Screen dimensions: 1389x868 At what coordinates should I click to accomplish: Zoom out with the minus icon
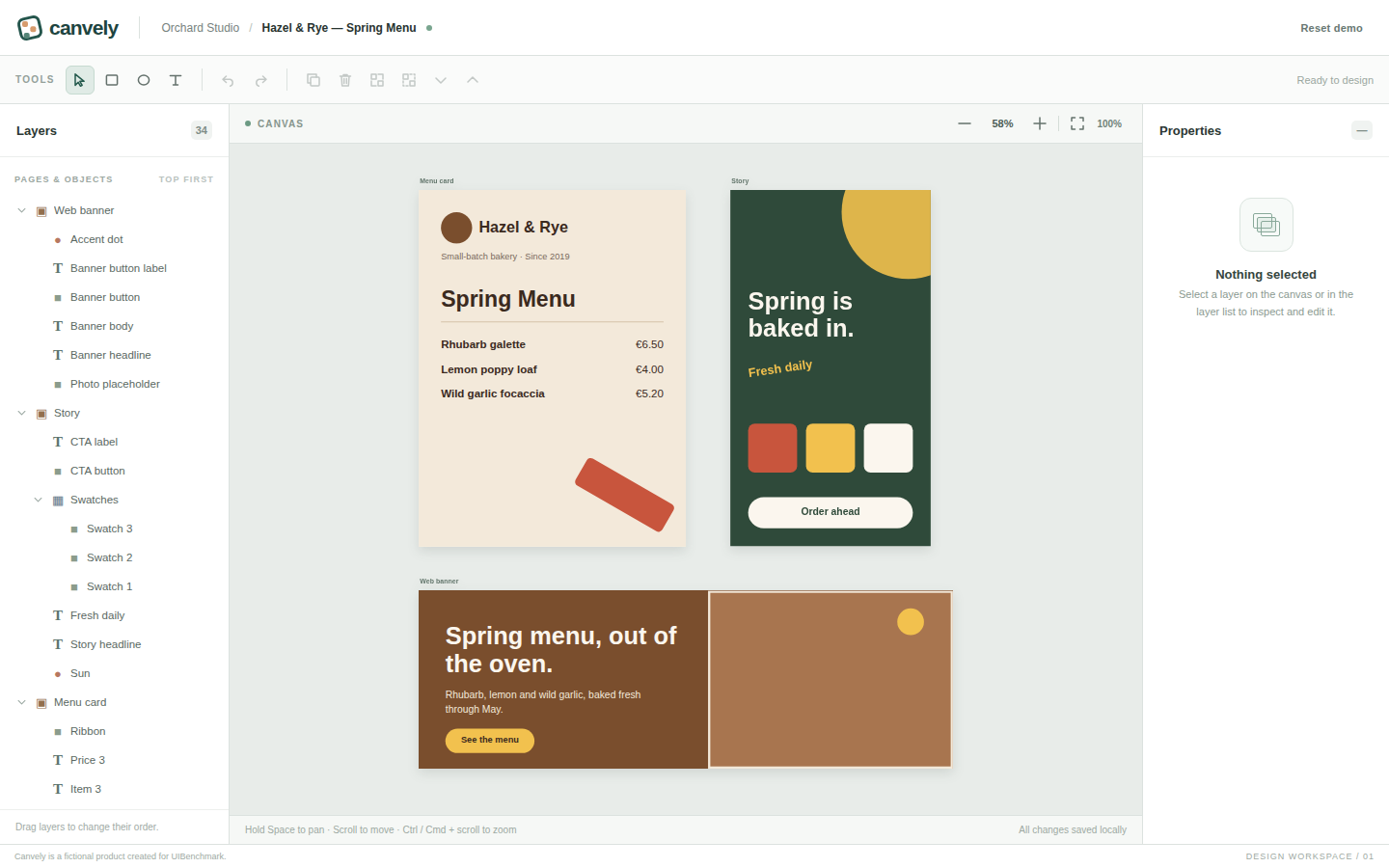click(965, 123)
